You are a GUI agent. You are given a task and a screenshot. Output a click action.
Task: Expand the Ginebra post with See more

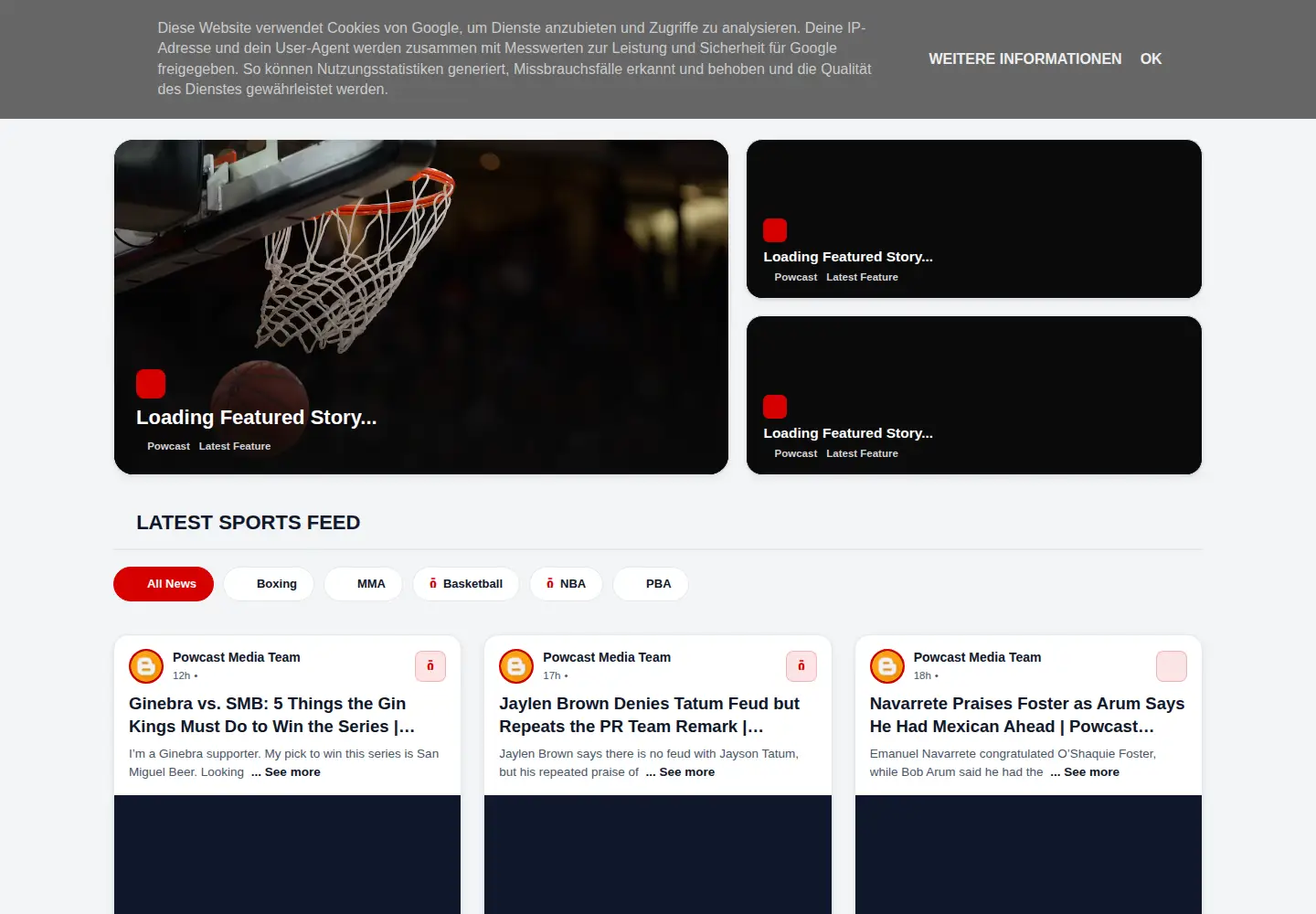point(286,772)
